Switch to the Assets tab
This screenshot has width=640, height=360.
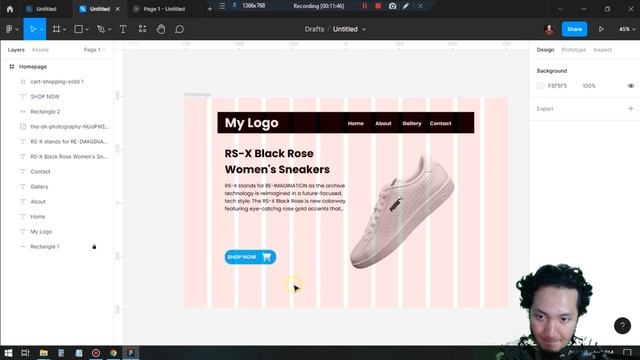pyautogui.click(x=40, y=50)
